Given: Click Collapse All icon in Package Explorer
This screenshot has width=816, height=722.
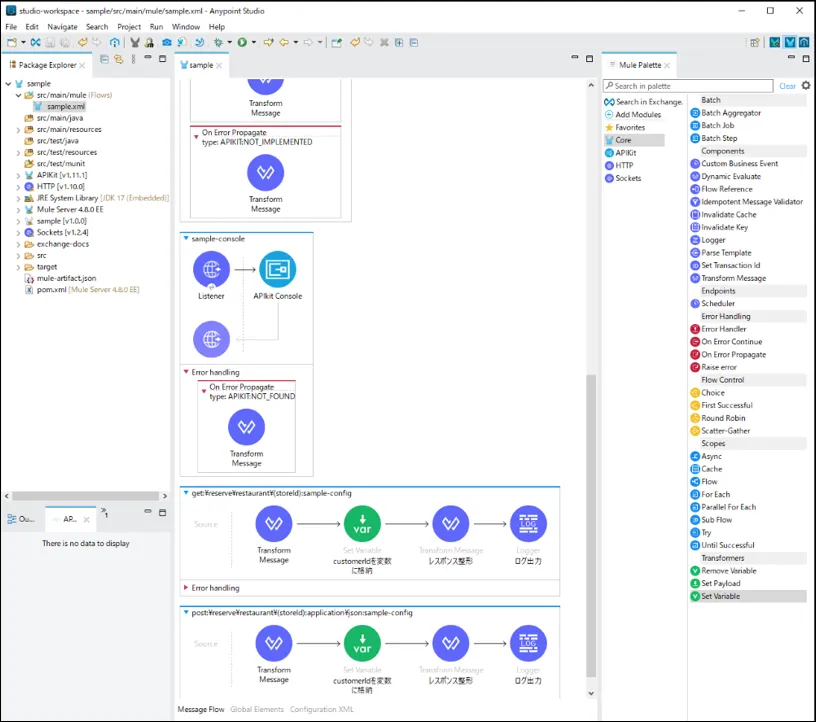Looking at the screenshot, I should (104, 59).
